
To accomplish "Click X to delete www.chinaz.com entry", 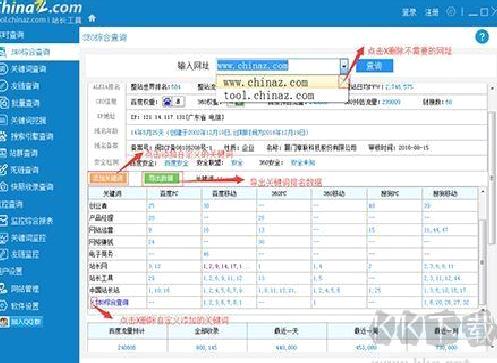I will point(343,81).
